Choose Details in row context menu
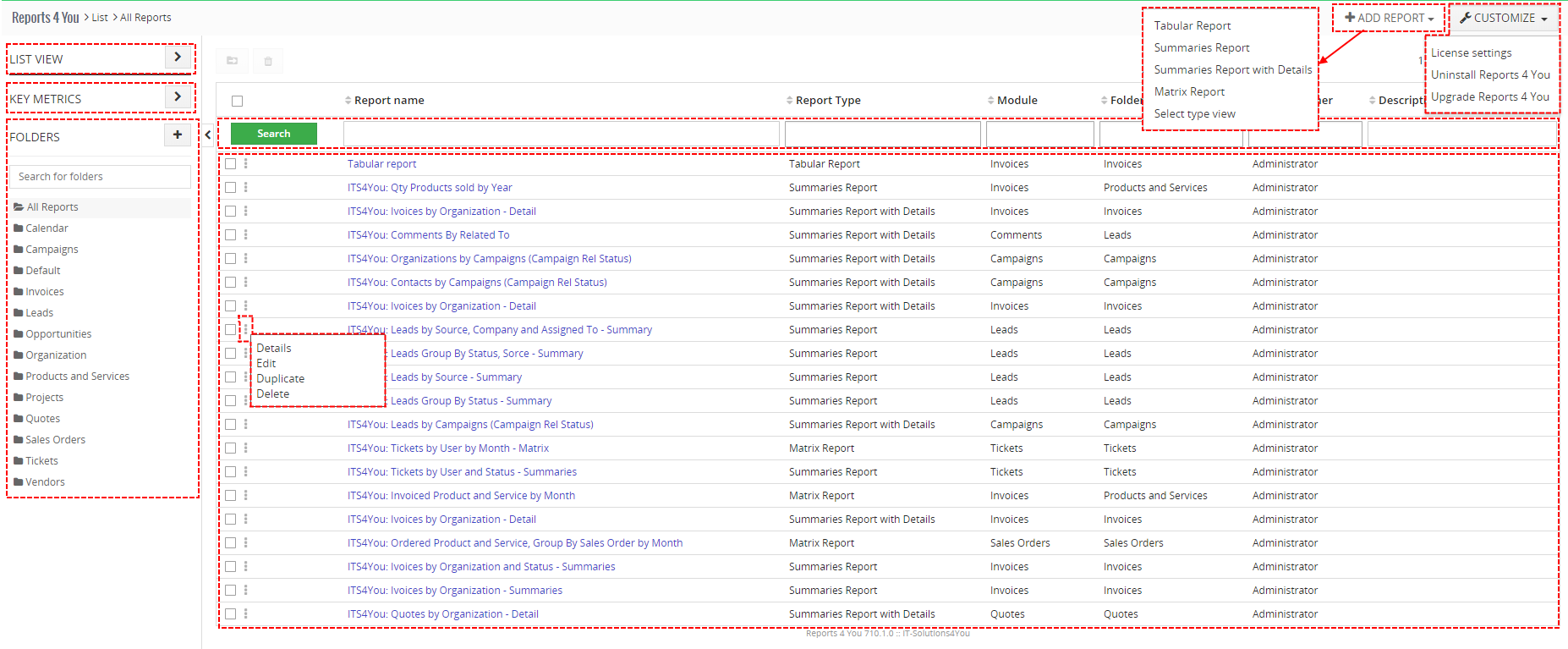The width and height of the screenshot is (1568, 649). pos(274,349)
